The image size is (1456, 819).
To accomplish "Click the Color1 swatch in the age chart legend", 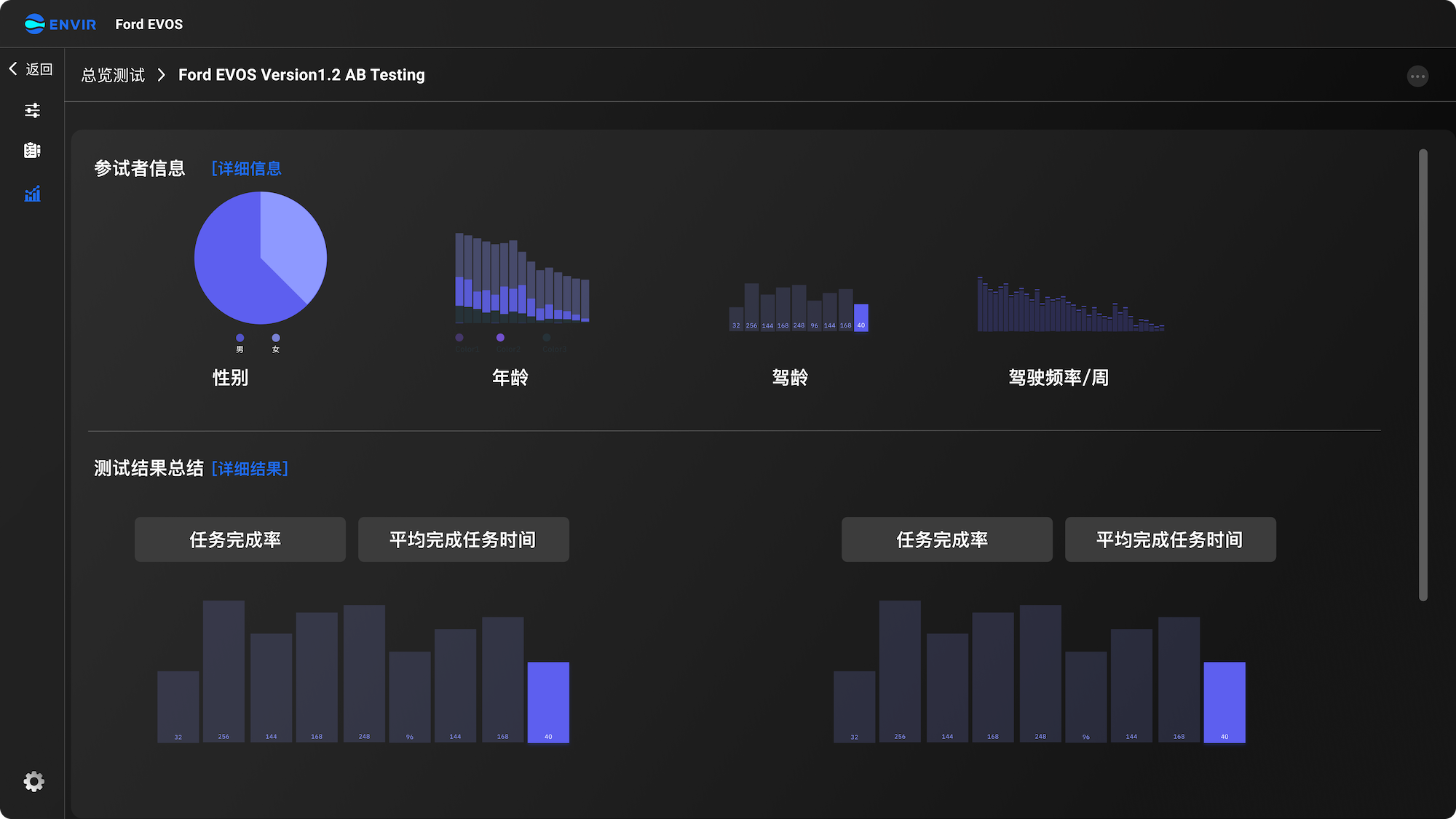I will click(459, 337).
